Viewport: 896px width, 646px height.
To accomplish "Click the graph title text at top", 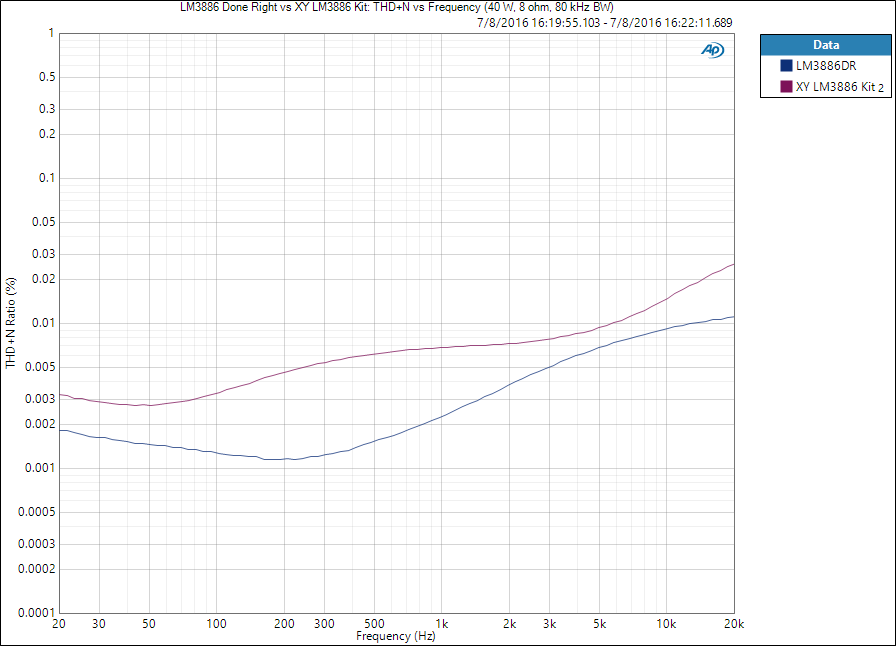I will (x=397, y=7).
